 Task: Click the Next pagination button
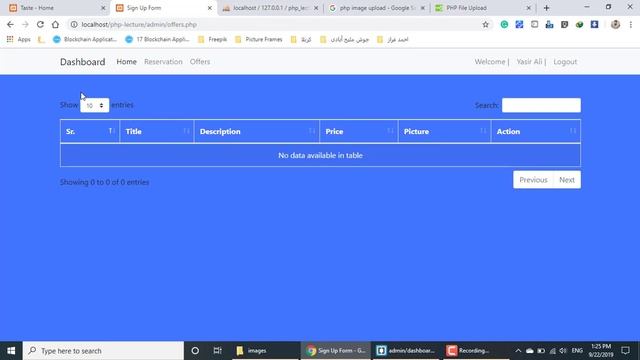coord(567,180)
